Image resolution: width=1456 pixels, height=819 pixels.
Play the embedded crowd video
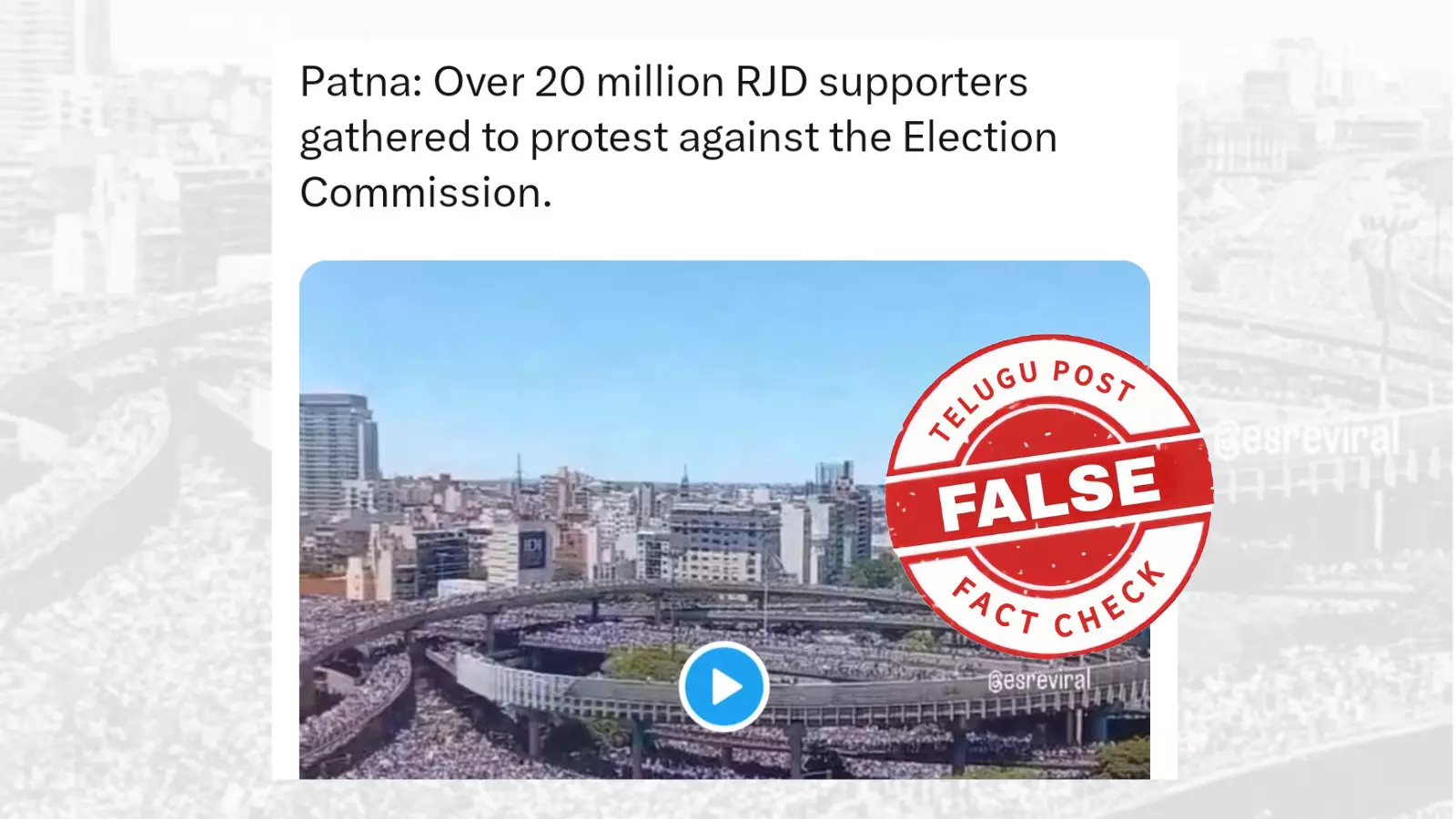coord(724,686)
